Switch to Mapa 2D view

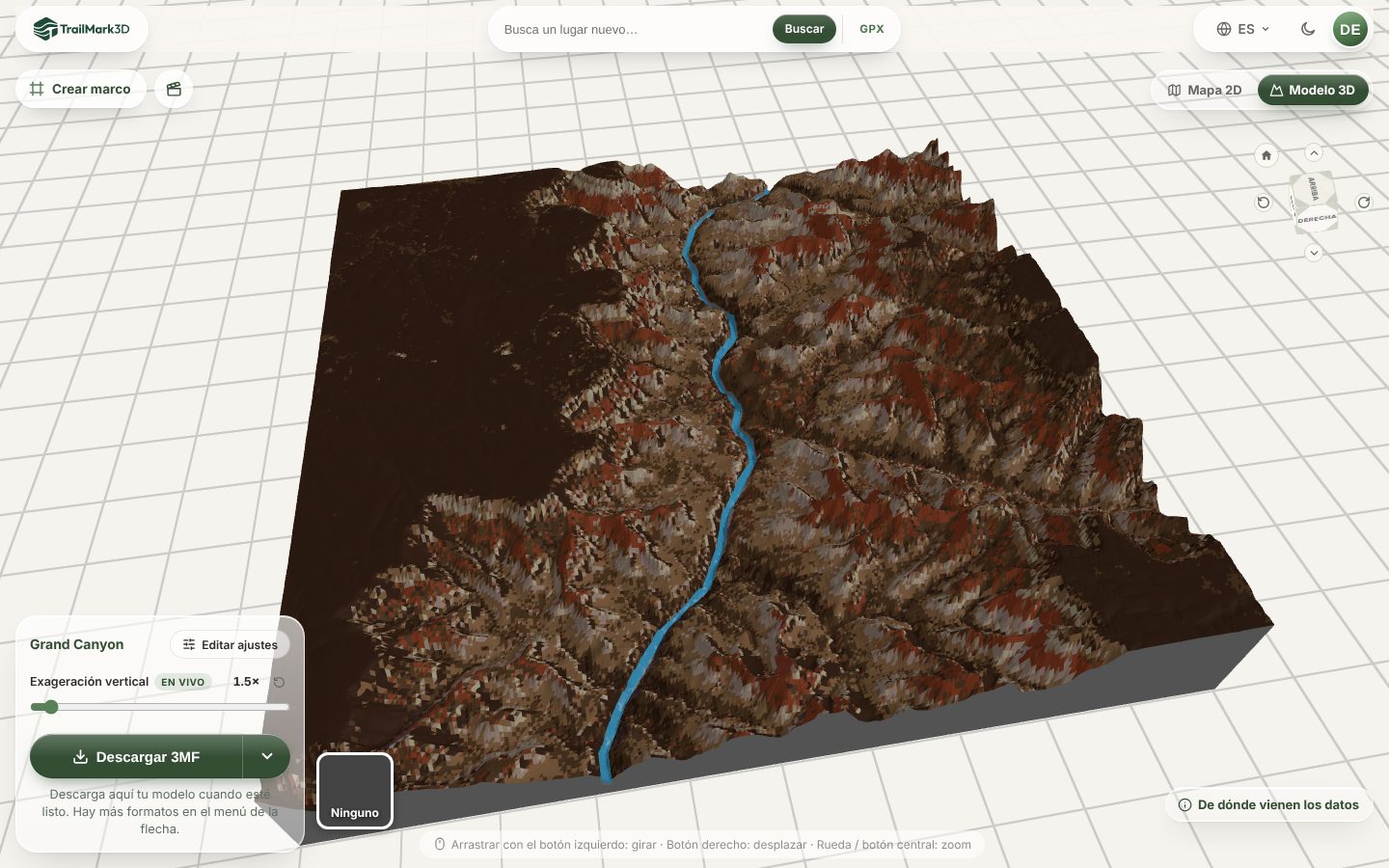pos(1205,90)
